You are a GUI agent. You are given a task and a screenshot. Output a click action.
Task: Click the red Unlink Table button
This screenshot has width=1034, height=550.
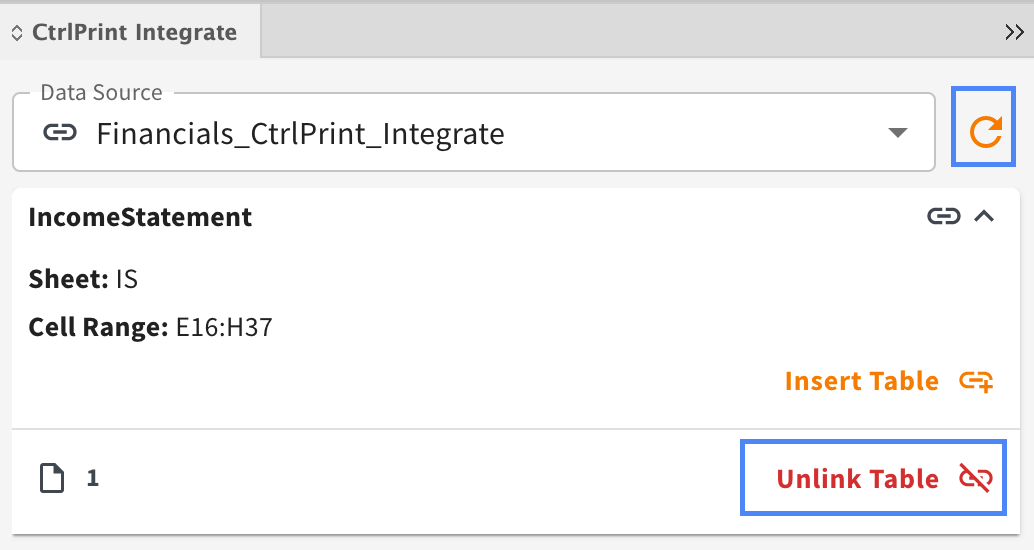[873, 477]
